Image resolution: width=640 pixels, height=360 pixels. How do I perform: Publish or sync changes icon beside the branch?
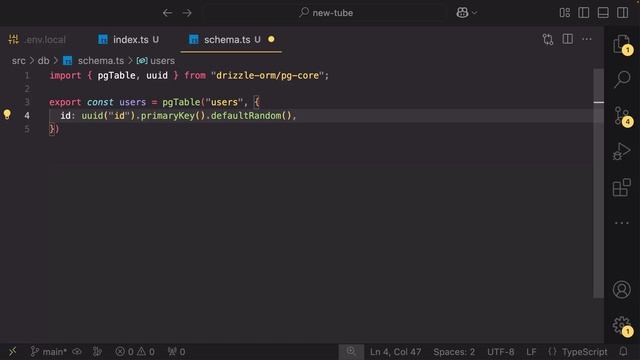(x=77, y=351)
